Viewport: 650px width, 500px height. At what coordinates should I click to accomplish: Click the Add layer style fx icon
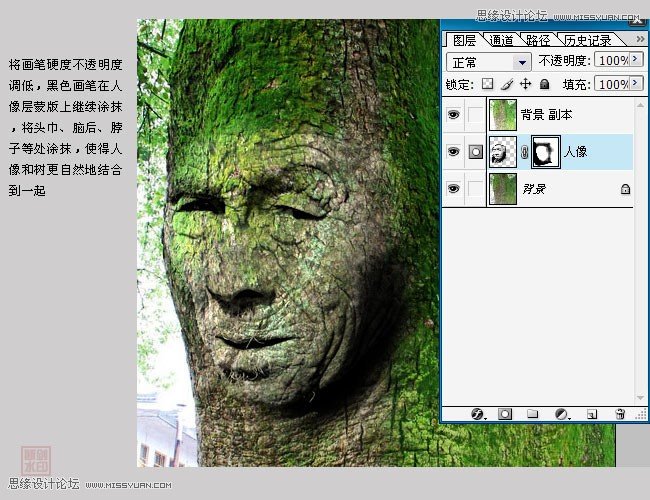(477, 413)
